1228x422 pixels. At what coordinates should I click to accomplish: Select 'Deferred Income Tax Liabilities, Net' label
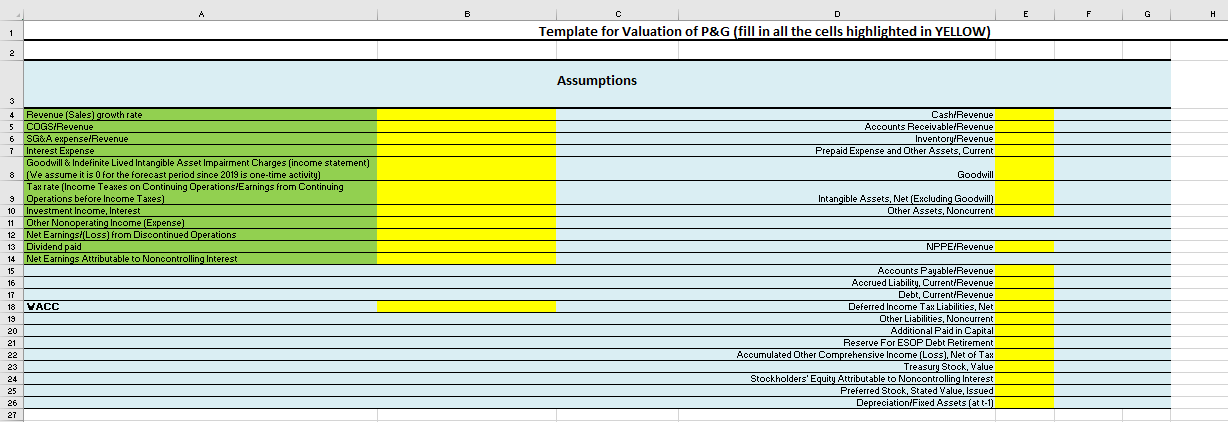pos(838,307)
